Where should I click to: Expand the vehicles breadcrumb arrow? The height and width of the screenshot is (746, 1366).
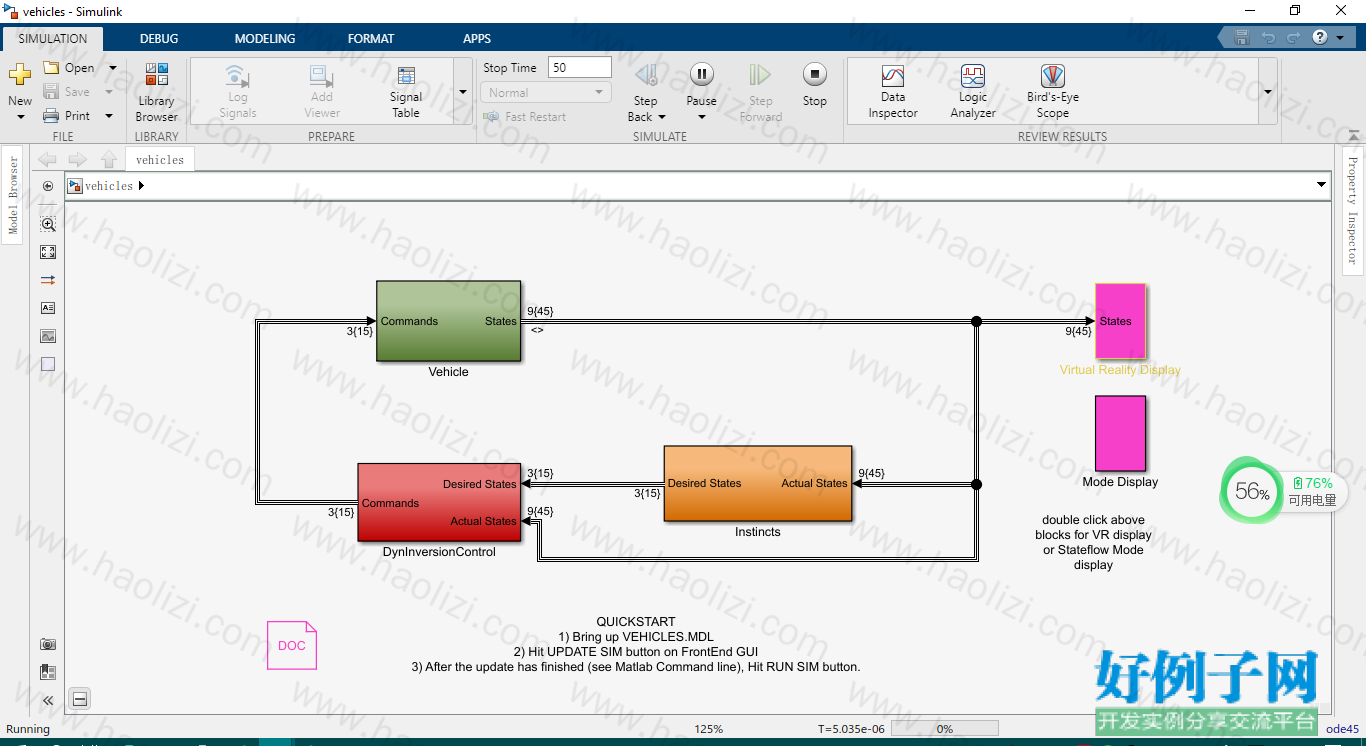click(141, 186)
